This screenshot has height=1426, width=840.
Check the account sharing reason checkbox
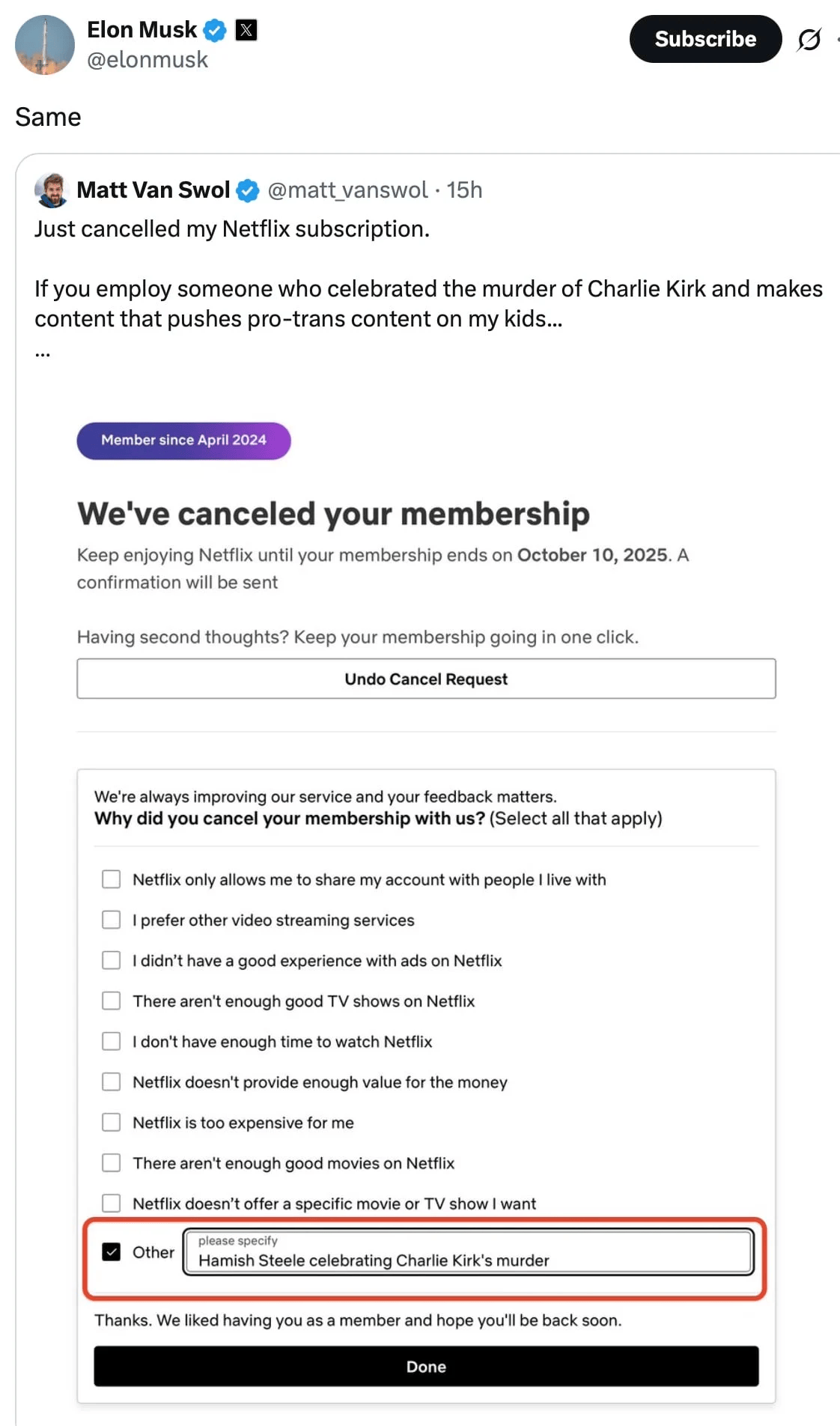[112, 879]
